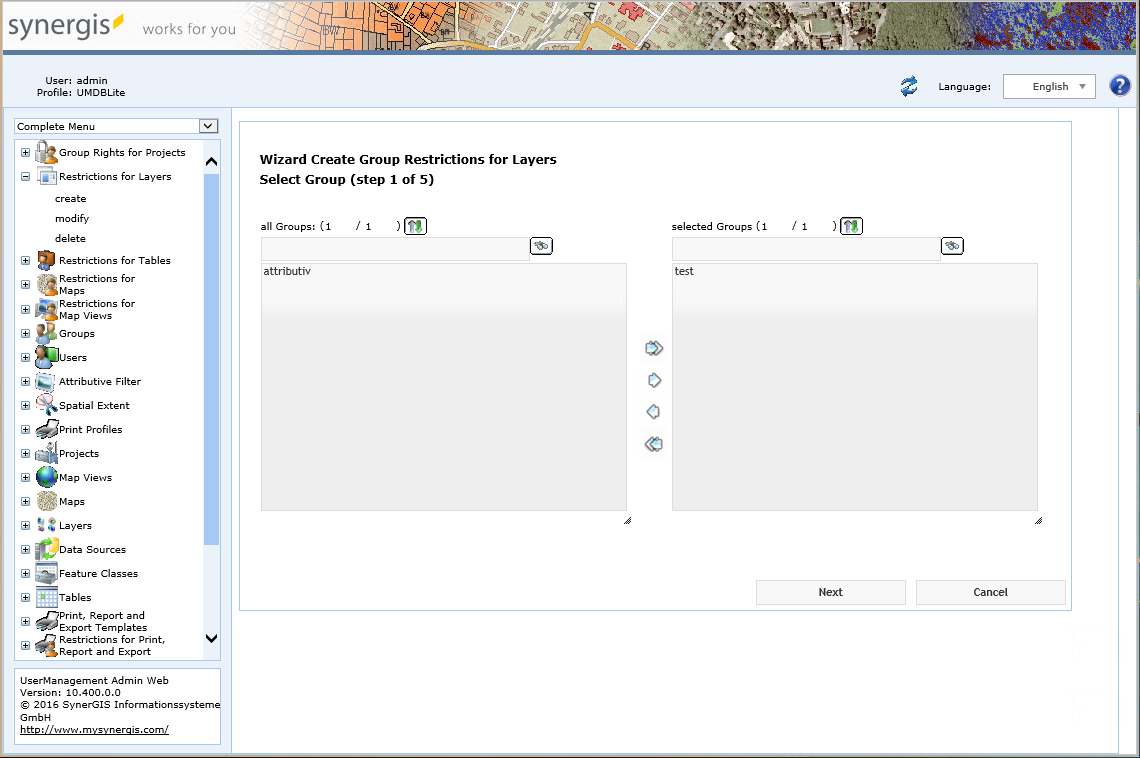
Task: Click the move-all-left double arrow icon
Action: tap(654, 443)
